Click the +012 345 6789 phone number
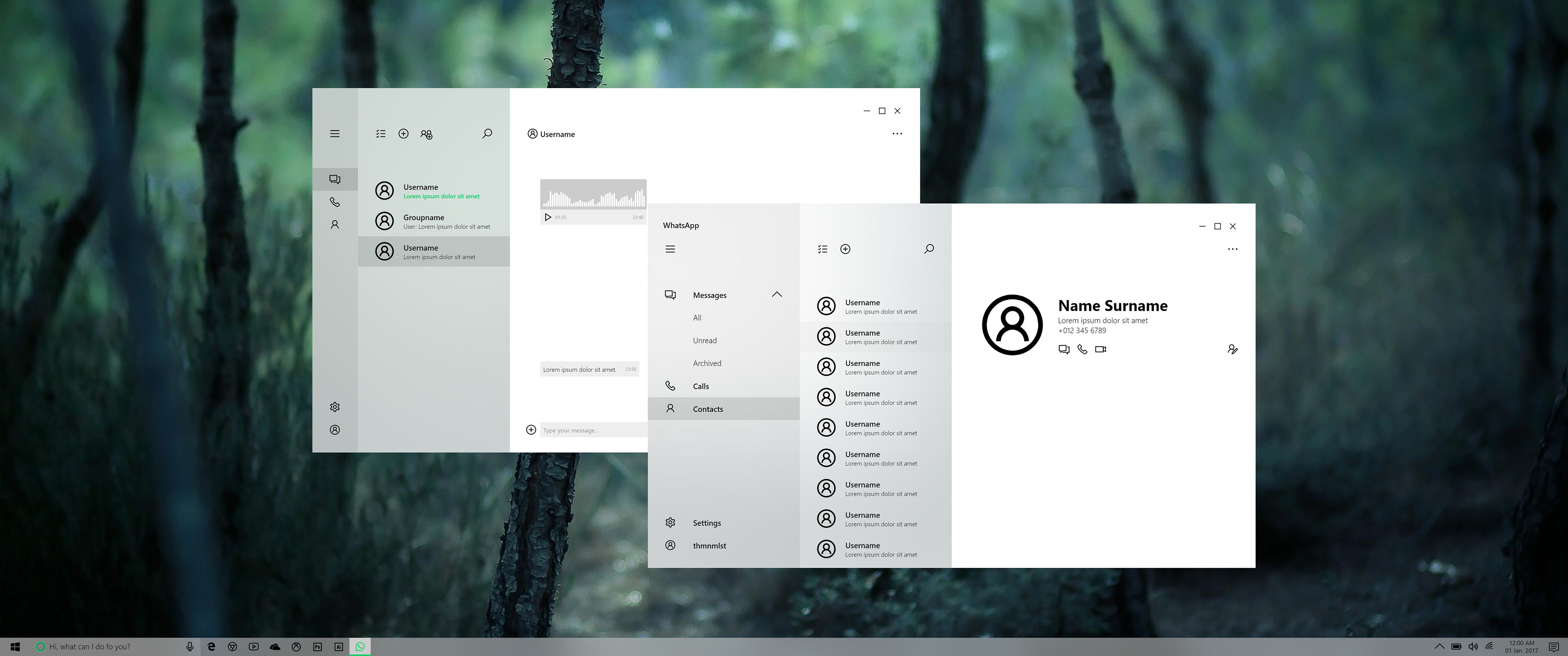Viewport: 1568px width, 656px height. (x=1082, y=331)
